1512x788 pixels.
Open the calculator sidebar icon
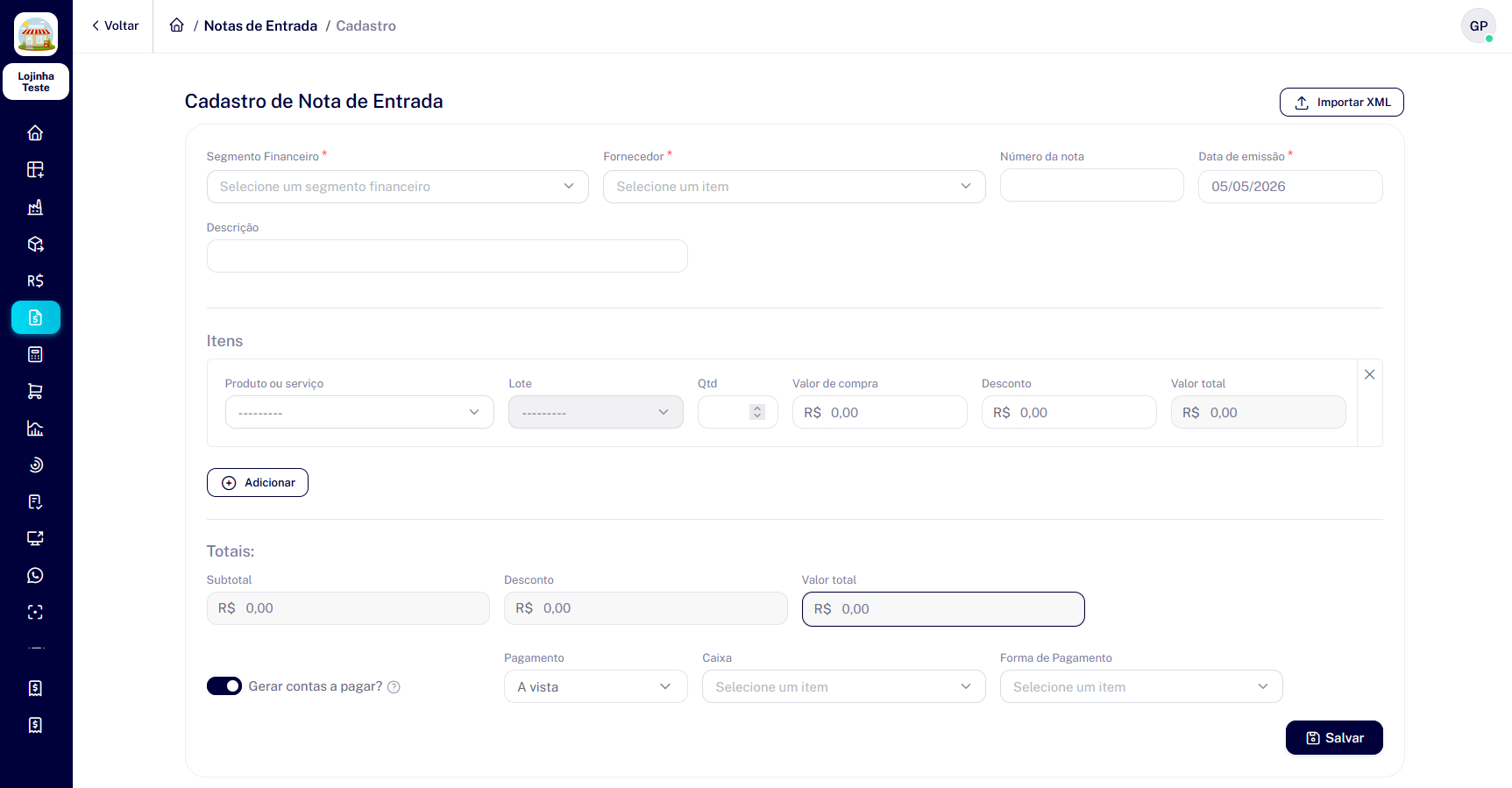(x=35, y=354)
